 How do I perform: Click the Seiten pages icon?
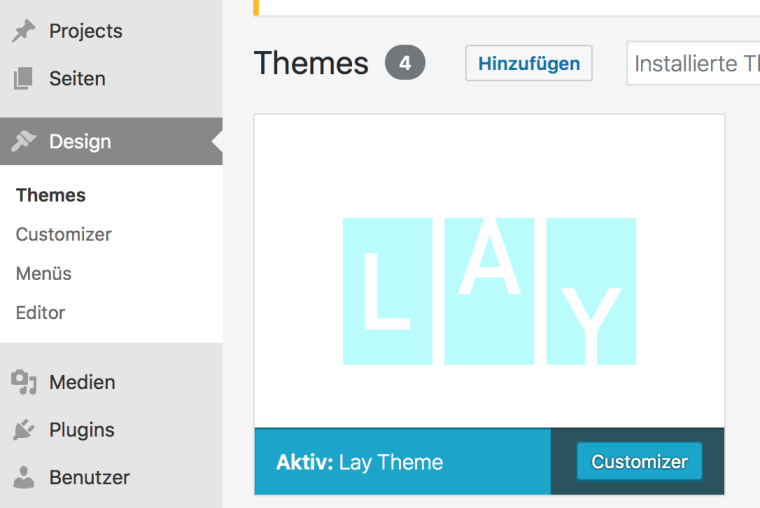tap(23, 78)
